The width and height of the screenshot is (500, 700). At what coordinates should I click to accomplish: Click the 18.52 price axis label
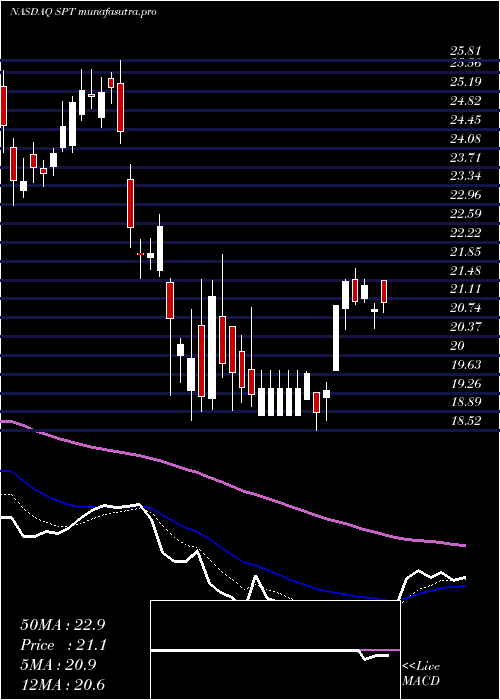click(x=465, y=421)
